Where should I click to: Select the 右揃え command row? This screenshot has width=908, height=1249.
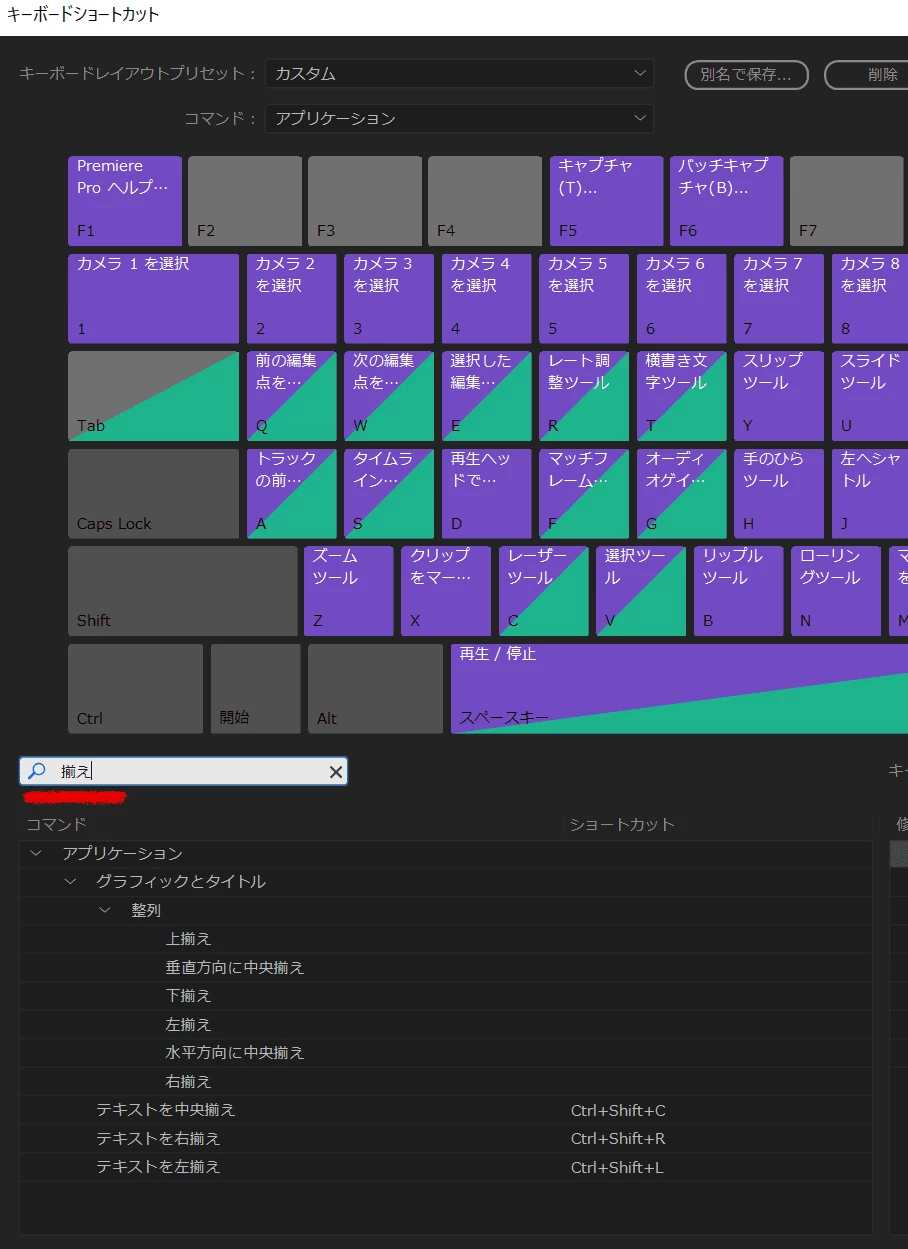(x=446, y=1081)
